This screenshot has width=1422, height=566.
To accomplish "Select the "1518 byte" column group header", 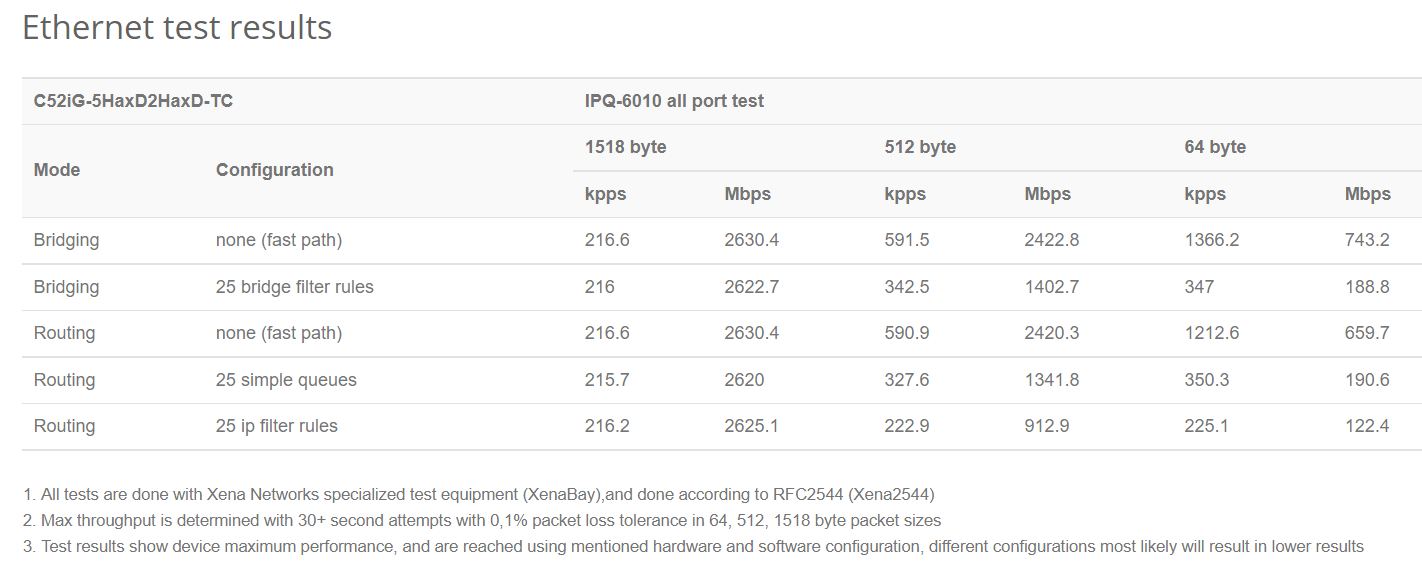I will (625, 147).
